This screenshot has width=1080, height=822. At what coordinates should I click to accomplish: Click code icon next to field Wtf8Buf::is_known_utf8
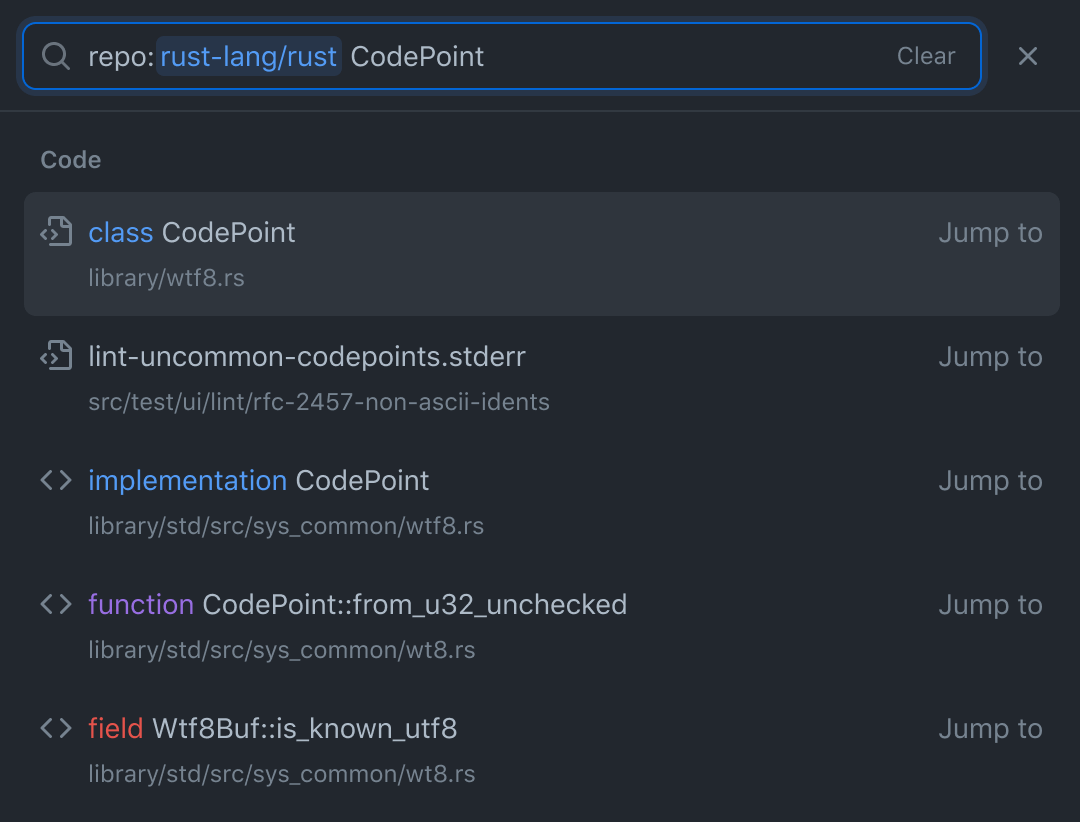[56, 729]
